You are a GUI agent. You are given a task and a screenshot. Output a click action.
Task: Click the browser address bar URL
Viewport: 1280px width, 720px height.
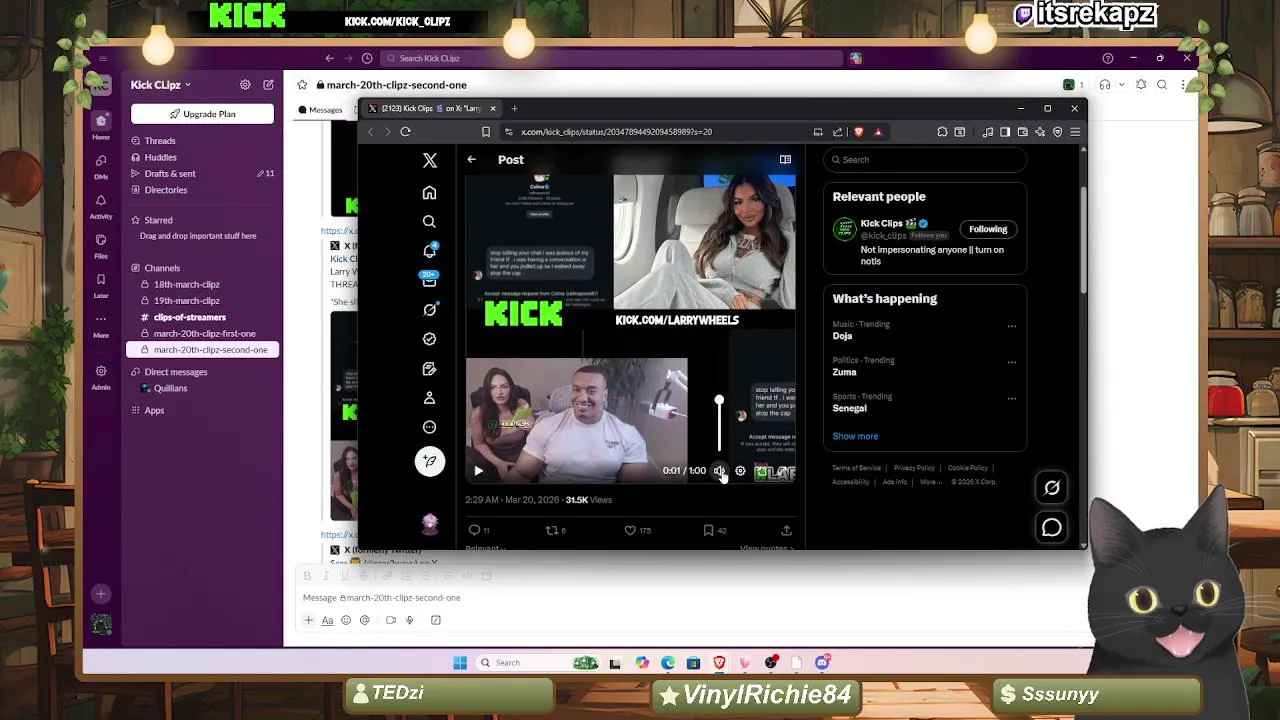click(616, 132)
